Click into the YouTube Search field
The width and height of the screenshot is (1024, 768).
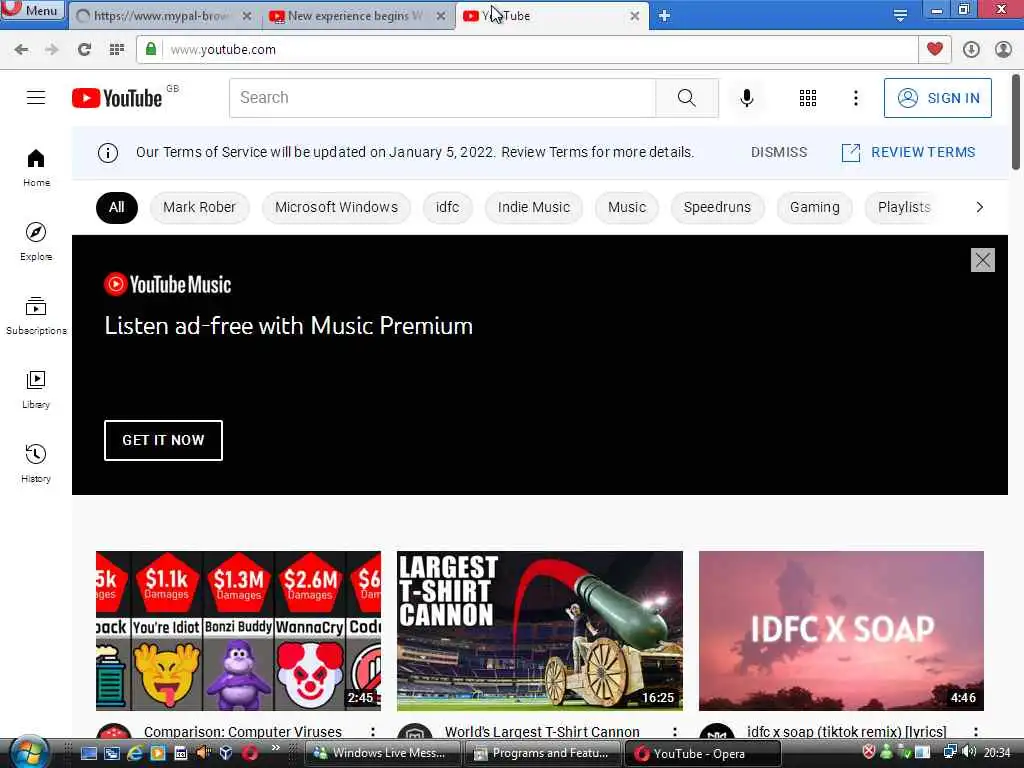point(442,98)
